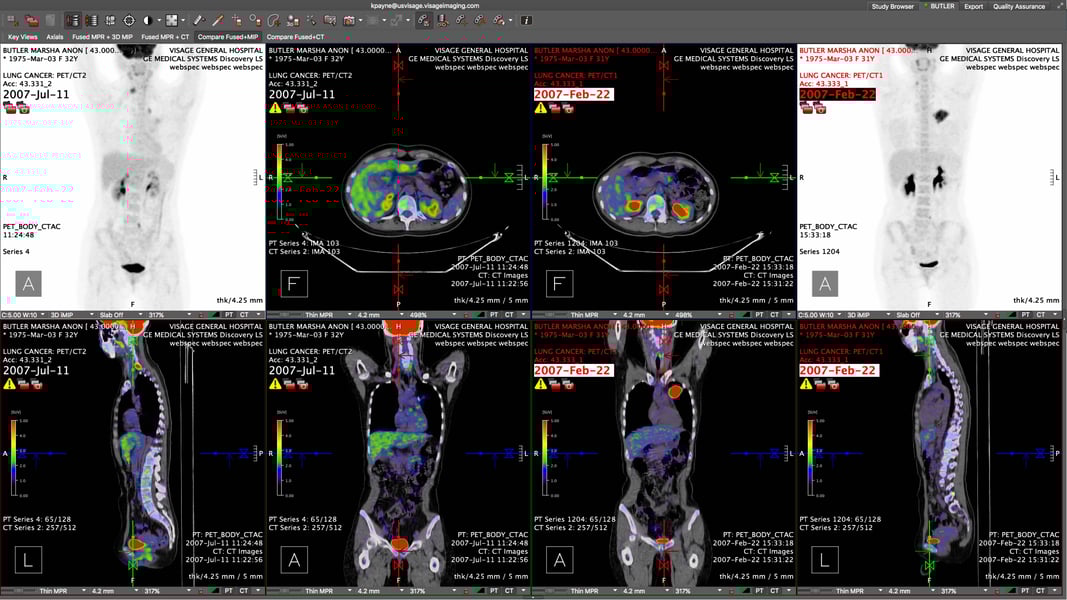Open the Study Browser
The height and width of the screenshot is (600, 1067).
point(892,6)
